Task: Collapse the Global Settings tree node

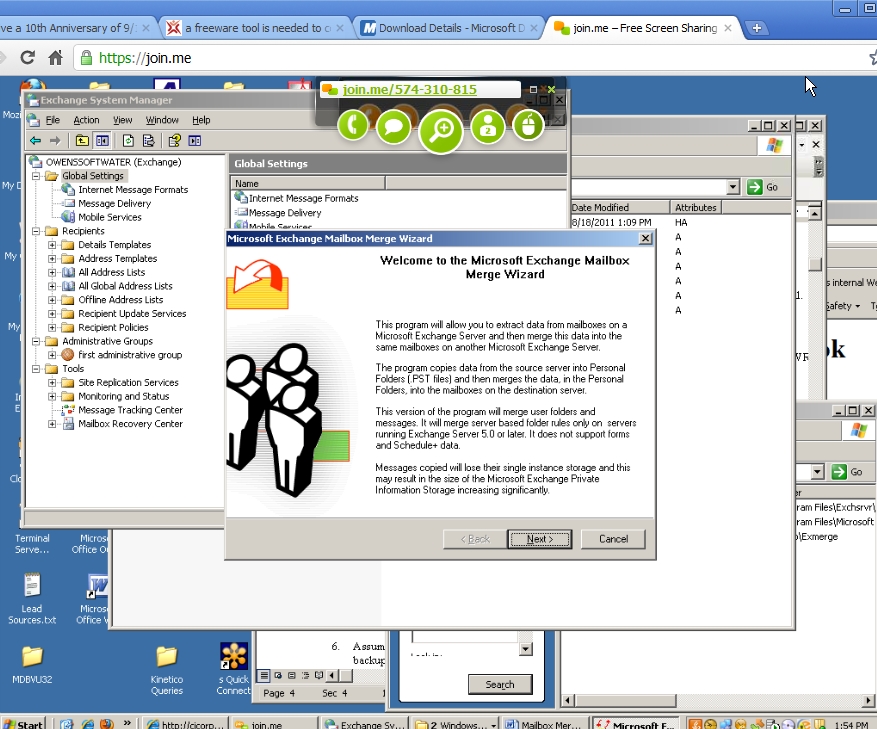Action: (x=37, y=176)
